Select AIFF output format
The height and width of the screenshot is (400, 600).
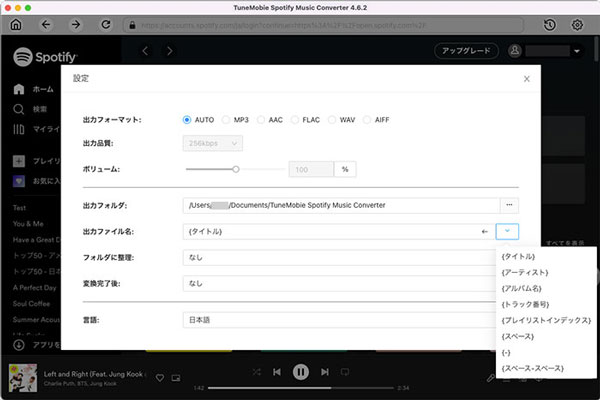pos(367,120)
